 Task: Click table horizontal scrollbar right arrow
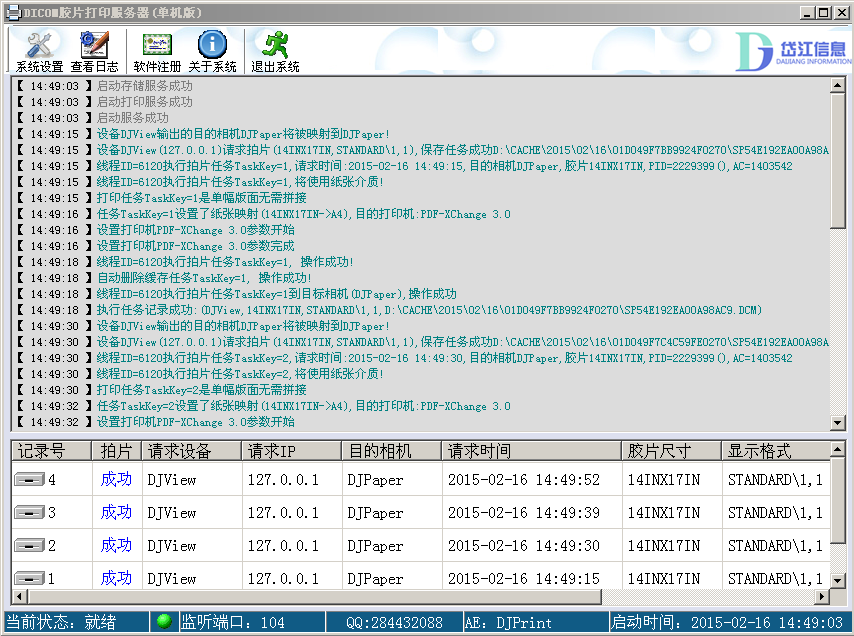822,596
